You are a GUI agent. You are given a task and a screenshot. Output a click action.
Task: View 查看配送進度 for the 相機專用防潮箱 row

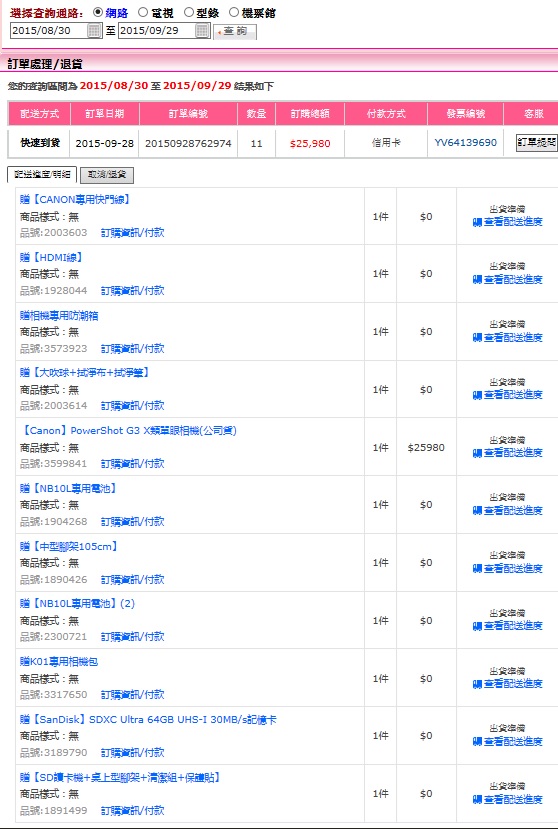coord(508,337)
